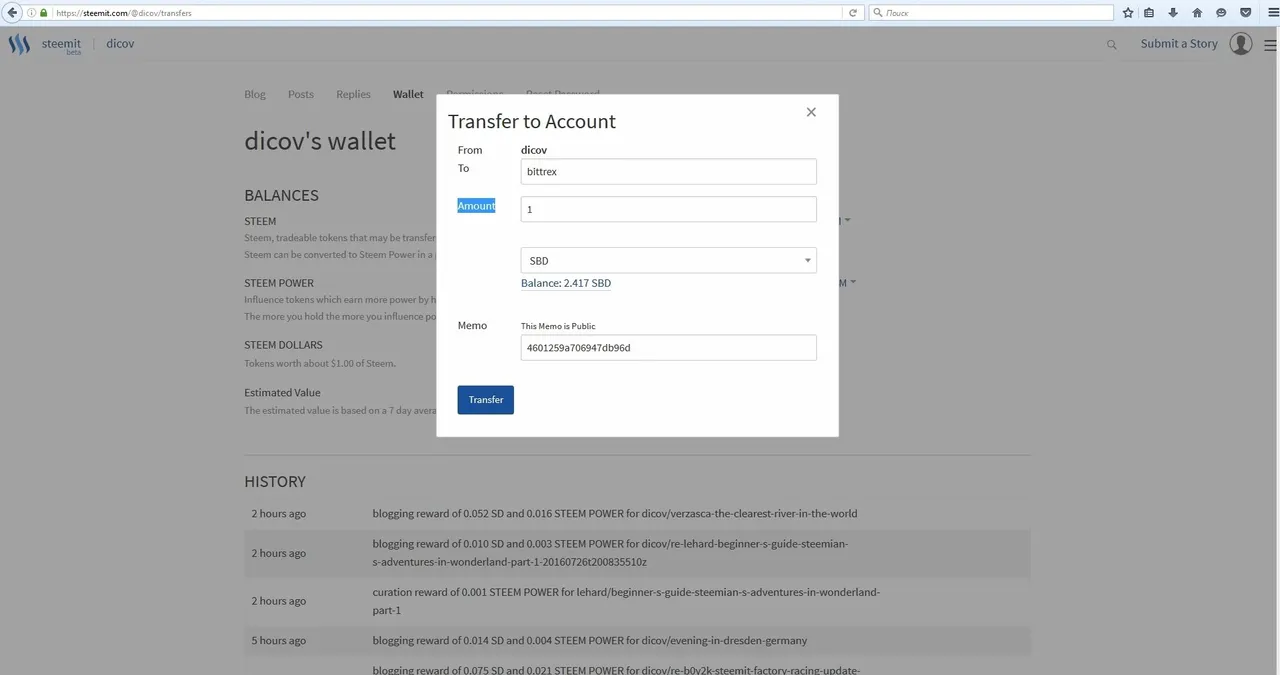
Task: Reload the page with the refresh icon
Action: (853, 13)
